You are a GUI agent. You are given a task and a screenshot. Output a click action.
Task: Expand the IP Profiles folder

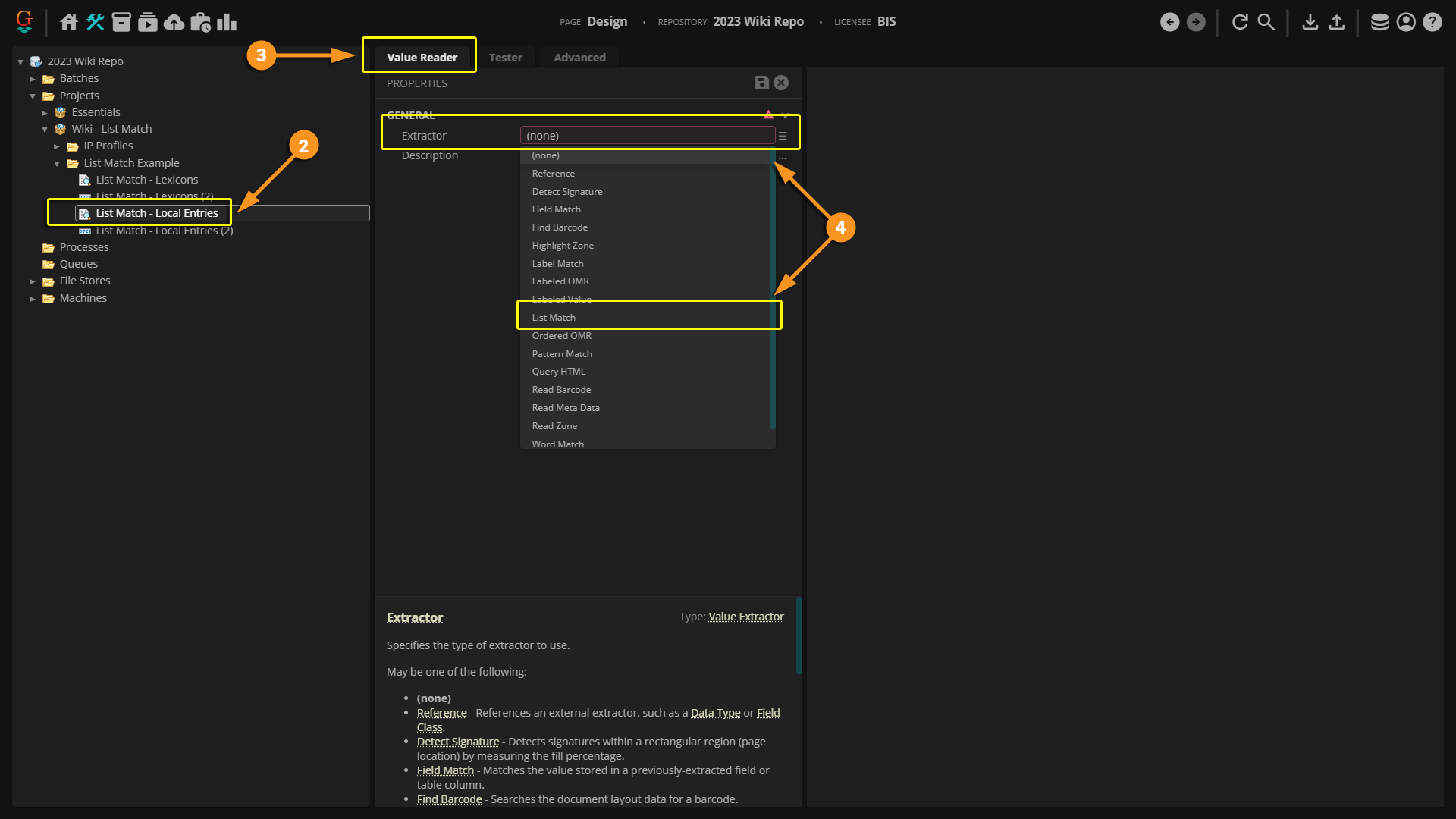pyautogui.click(x=57, y=146)
